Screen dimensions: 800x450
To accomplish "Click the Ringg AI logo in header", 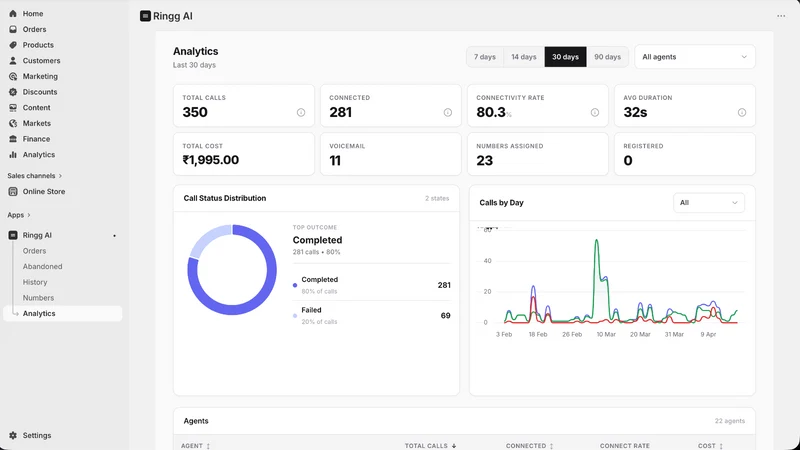I will click(x=145, y=16).
